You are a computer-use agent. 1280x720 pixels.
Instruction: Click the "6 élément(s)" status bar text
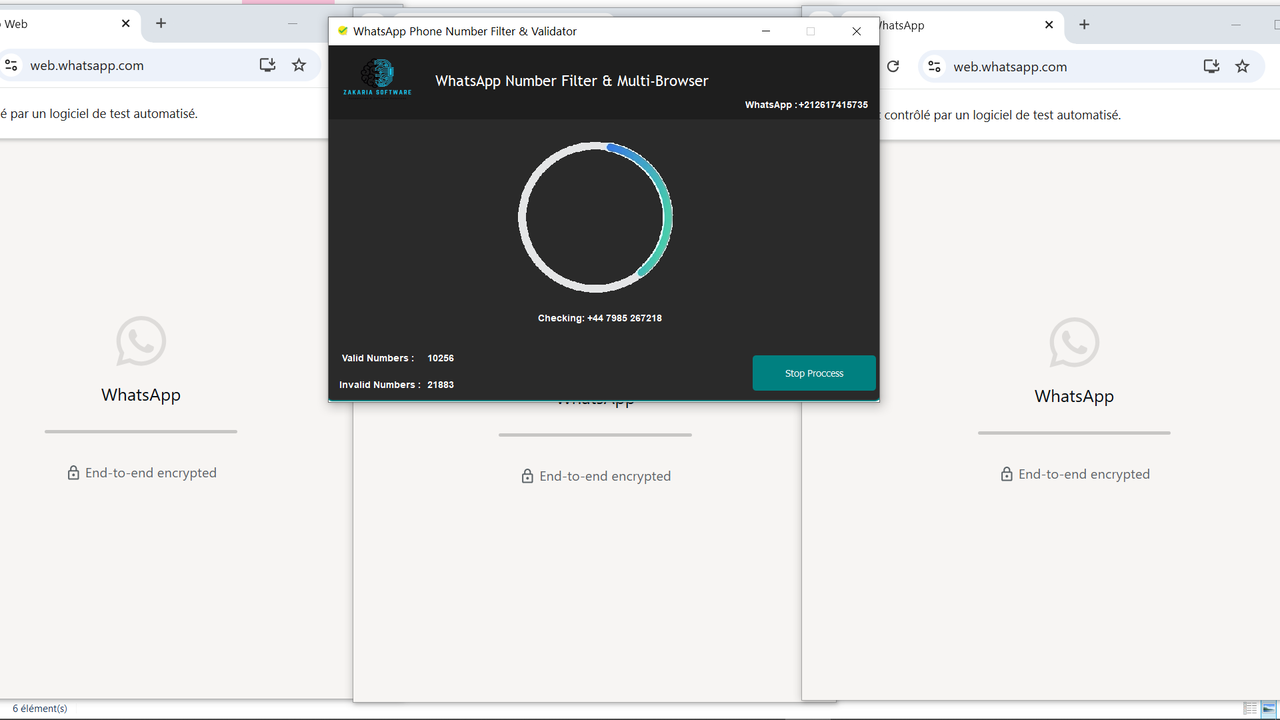pyautogui.click(x=40, y=708)
